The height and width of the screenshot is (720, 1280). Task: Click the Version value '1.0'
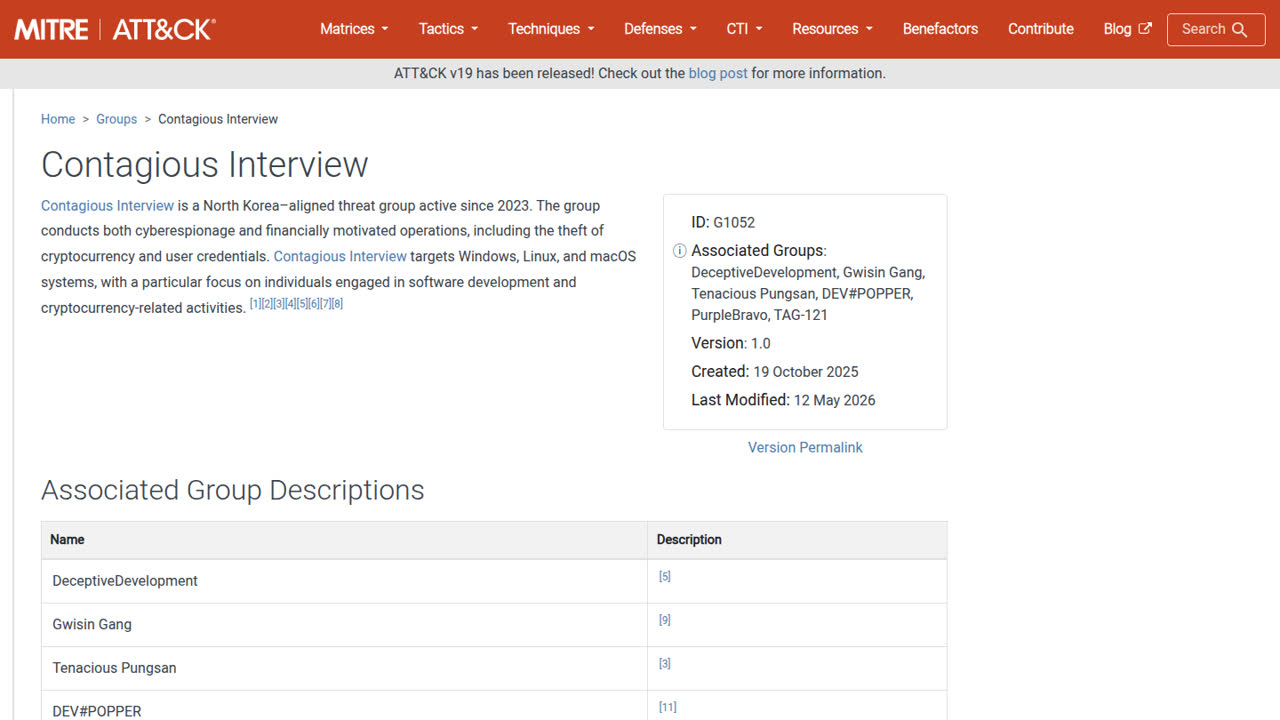(x=761, y=343)
